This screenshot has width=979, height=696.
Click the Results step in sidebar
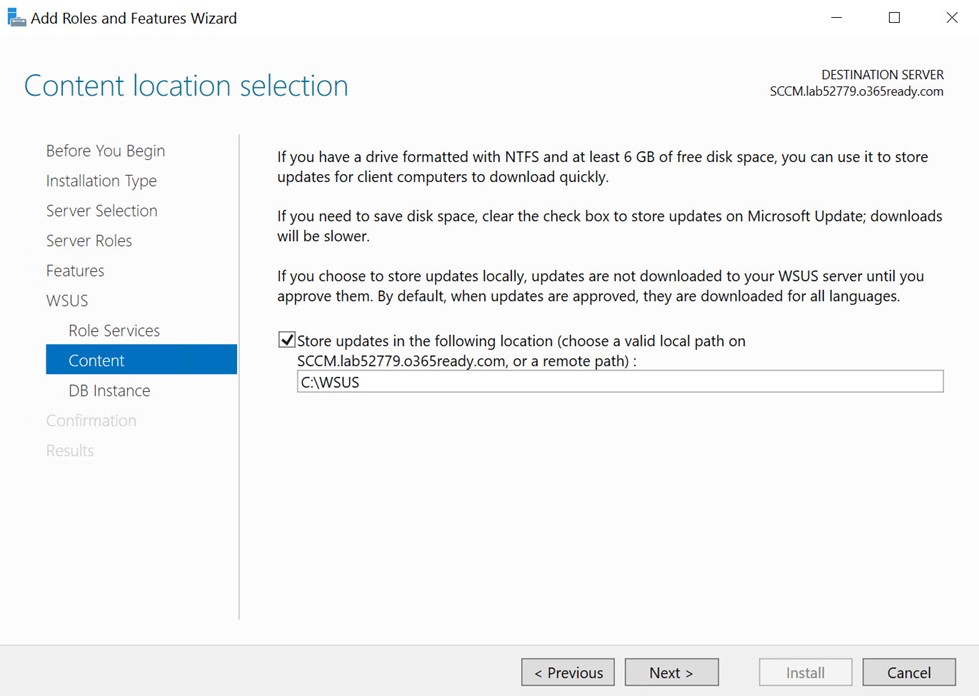(70, 450)
